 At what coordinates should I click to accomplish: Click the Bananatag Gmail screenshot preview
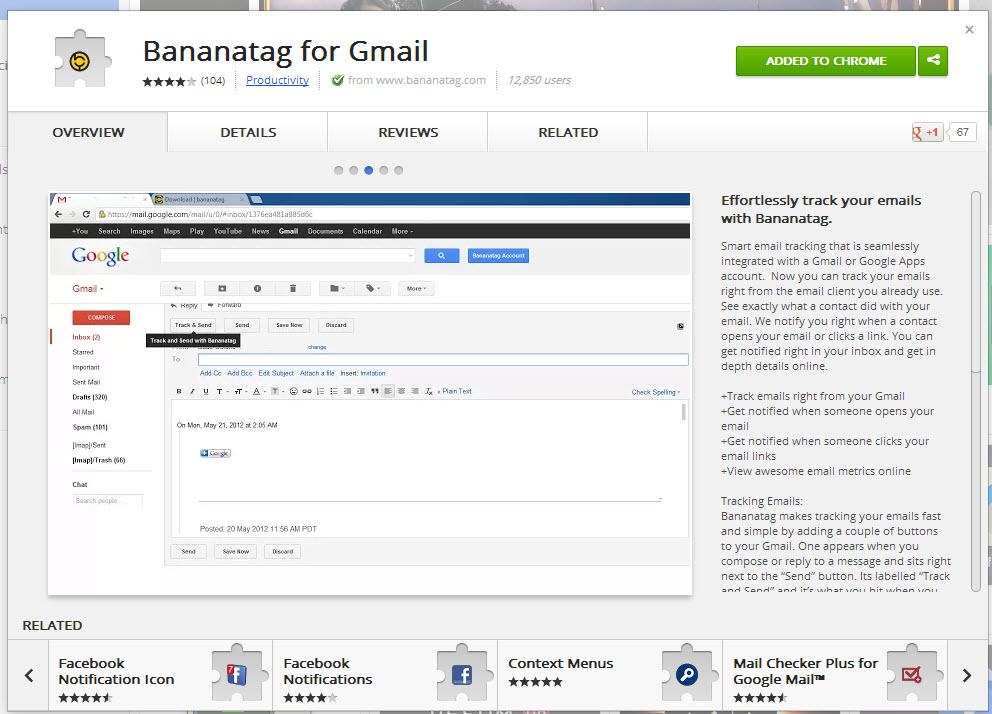(370, 390)
